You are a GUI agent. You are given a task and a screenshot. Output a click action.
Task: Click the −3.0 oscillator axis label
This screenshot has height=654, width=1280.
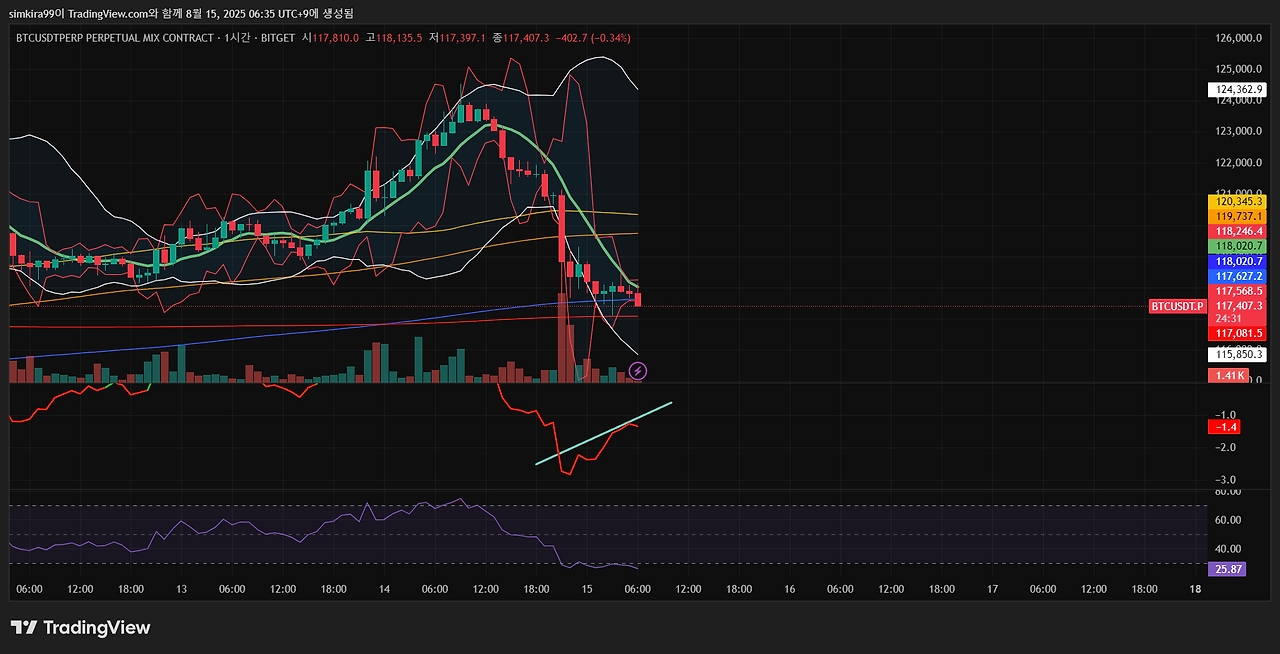click(x=1226, y=480)
